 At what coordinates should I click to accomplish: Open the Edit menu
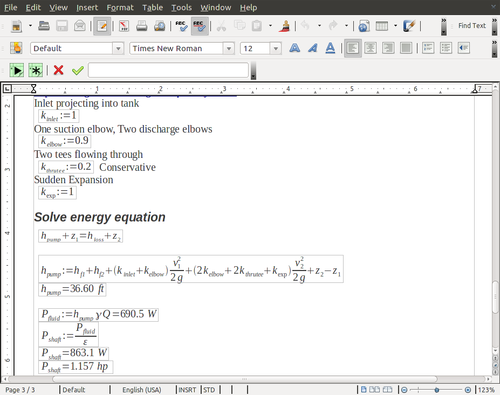[x=33, y=7]
